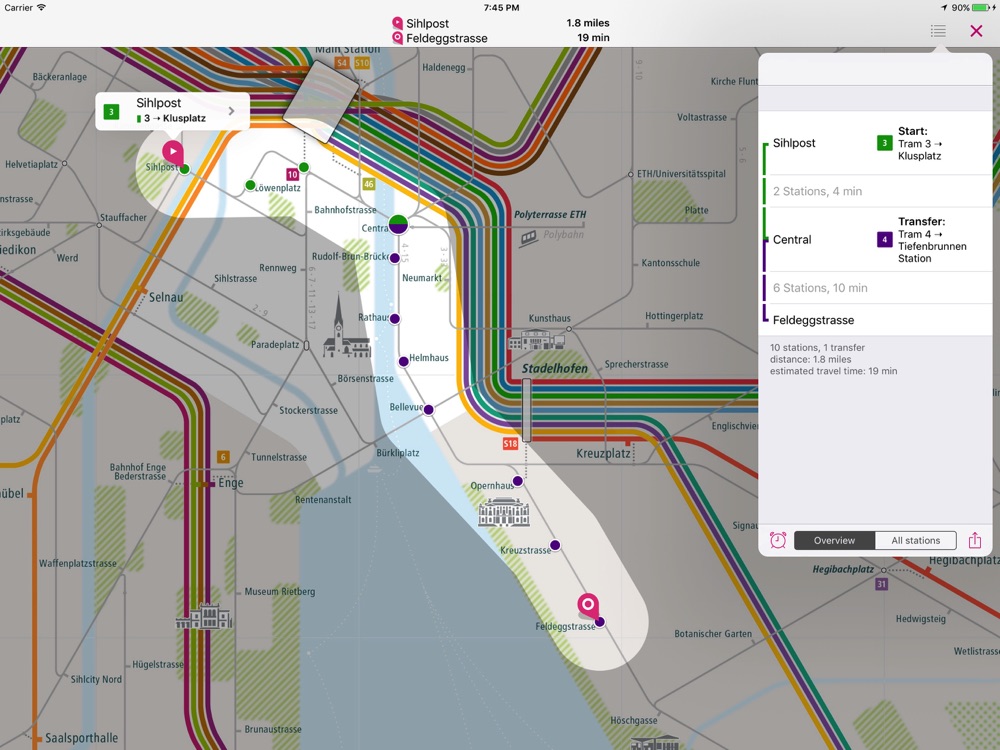Close the route with the pink X

[976, 31]
